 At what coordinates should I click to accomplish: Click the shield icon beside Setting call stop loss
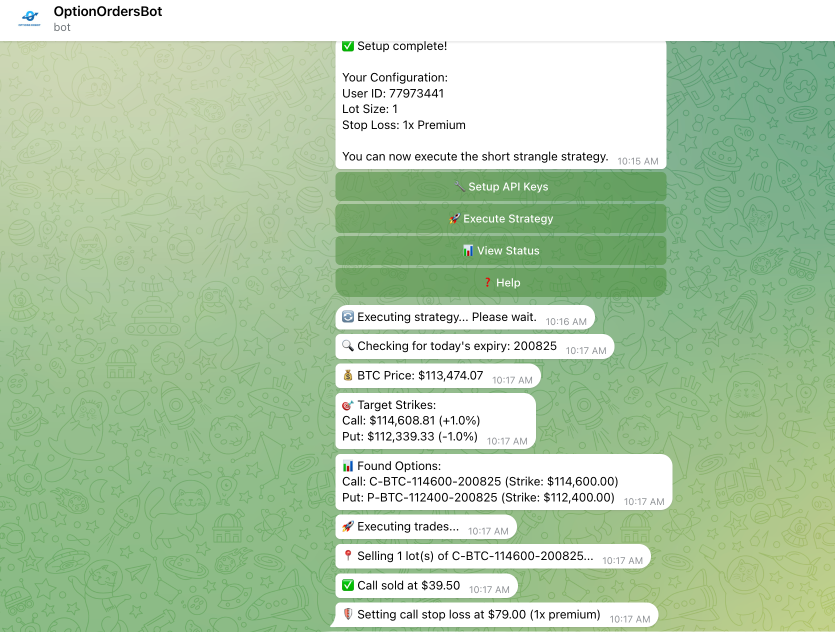(348, 614)
